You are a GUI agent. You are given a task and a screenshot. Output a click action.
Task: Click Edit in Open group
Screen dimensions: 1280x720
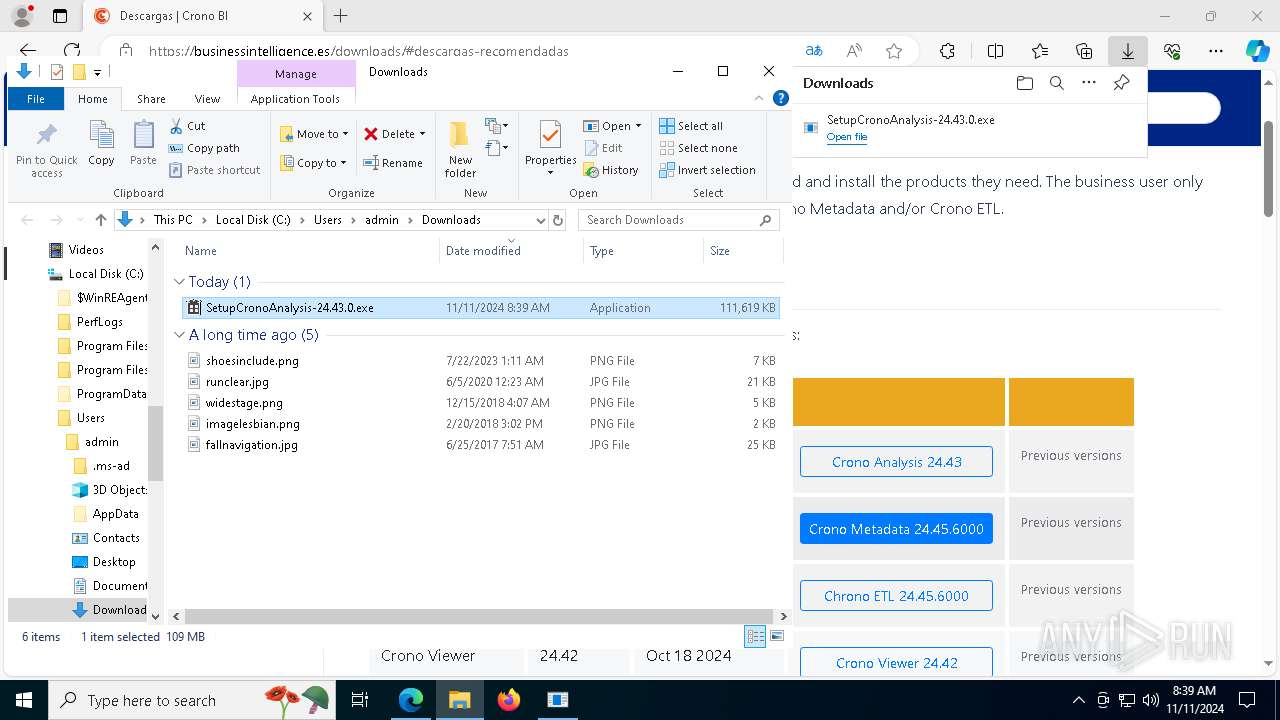(x=603, y=148)
